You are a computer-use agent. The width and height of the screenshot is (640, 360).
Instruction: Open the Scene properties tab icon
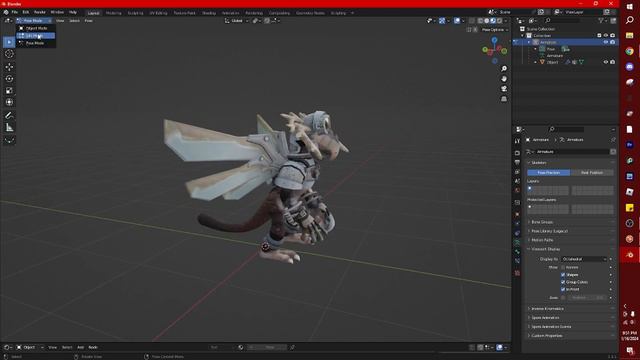click(x=517, y=181)
